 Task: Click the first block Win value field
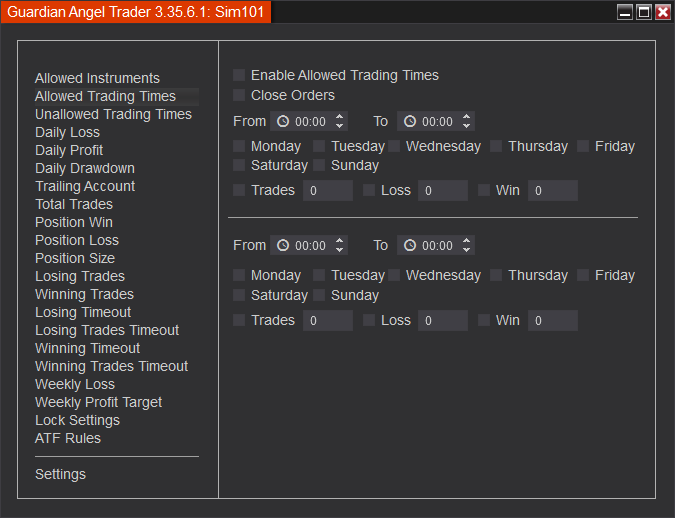[x=553, y=190]
